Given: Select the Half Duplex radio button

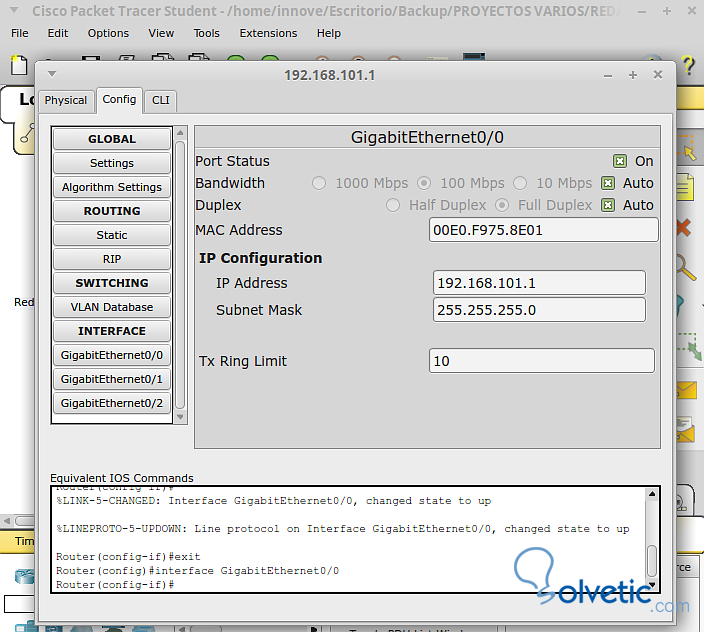Looking at the screenshot, I should tap(393, 205).
